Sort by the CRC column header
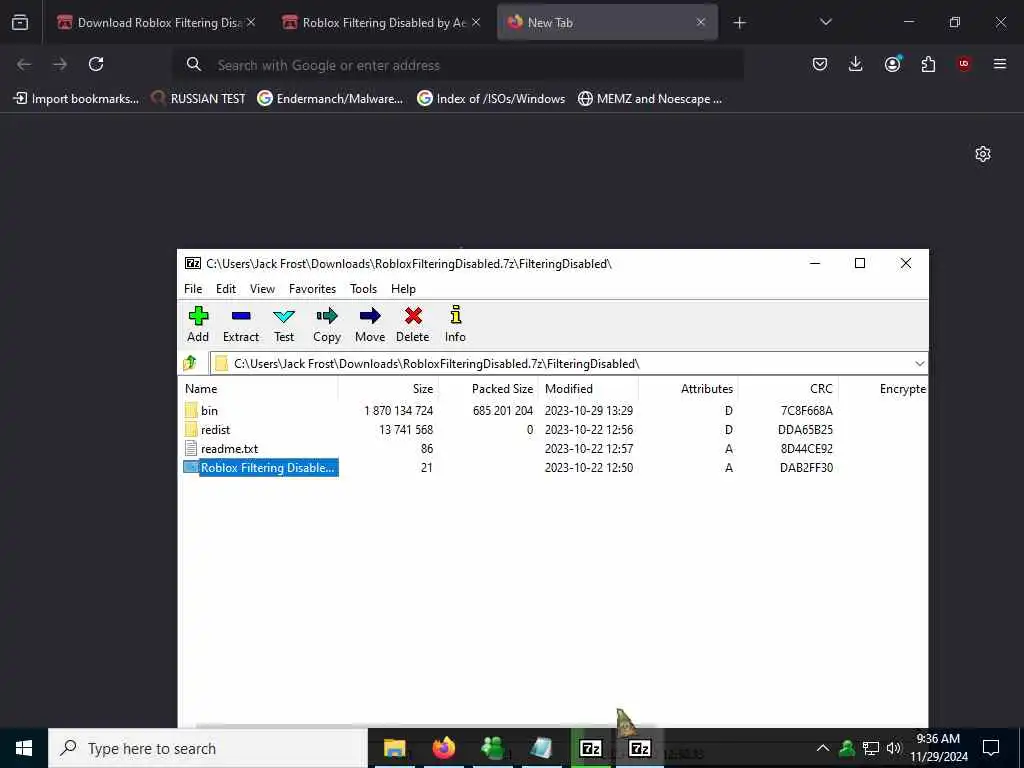Viewport: 1024px width, 768px height. tap(788, 389)
